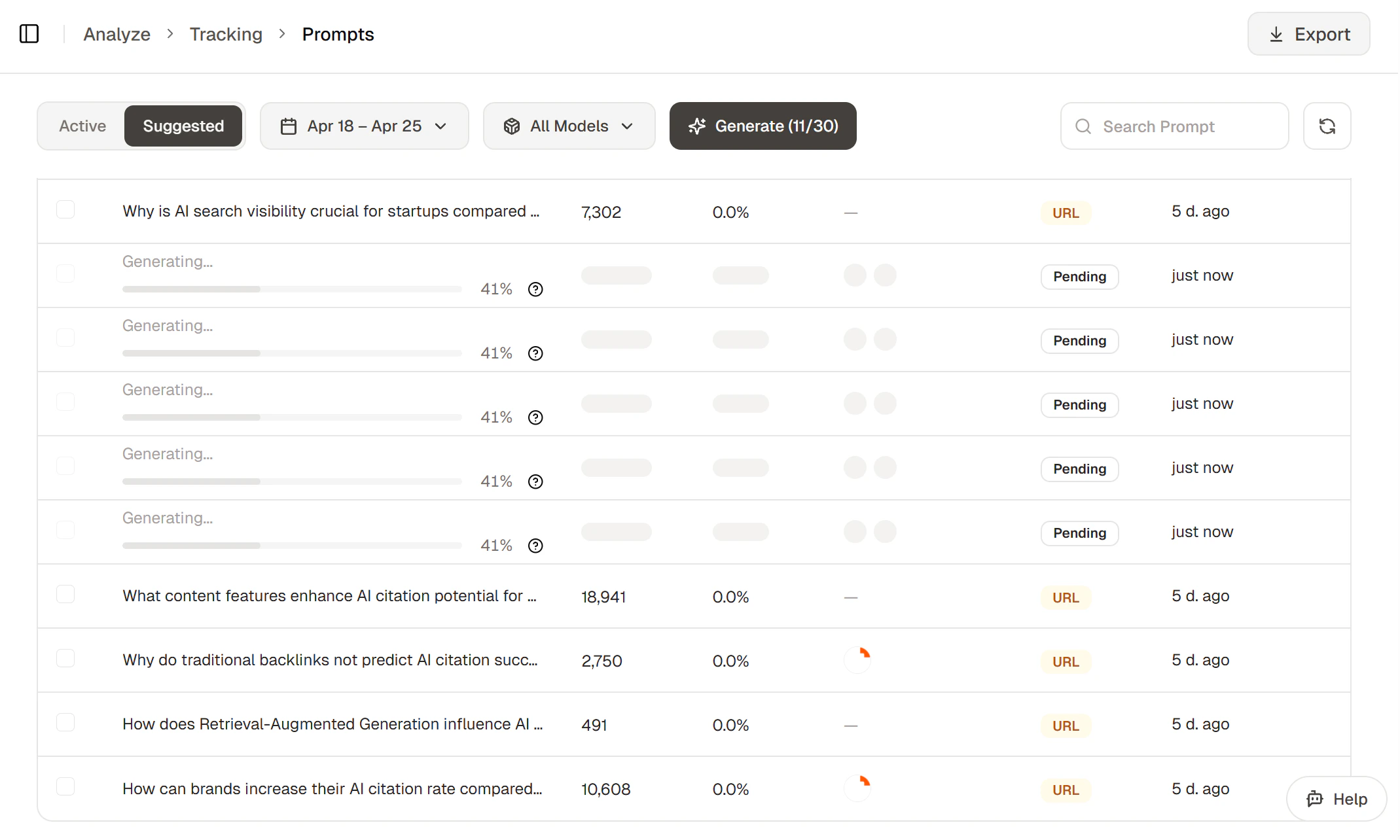1400x840 pixels.
Task: Click the progress bar of second Generating row
Action: click(292, 353)
